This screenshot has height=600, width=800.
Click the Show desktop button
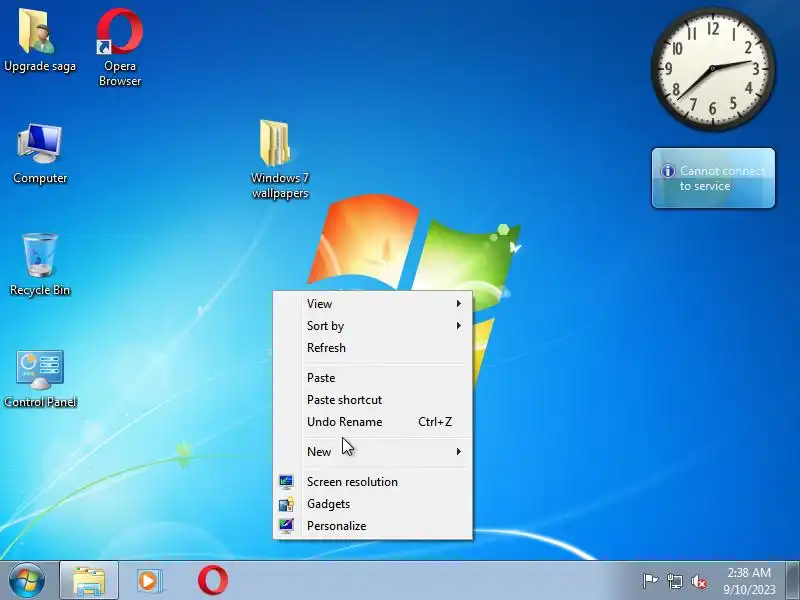793,581
